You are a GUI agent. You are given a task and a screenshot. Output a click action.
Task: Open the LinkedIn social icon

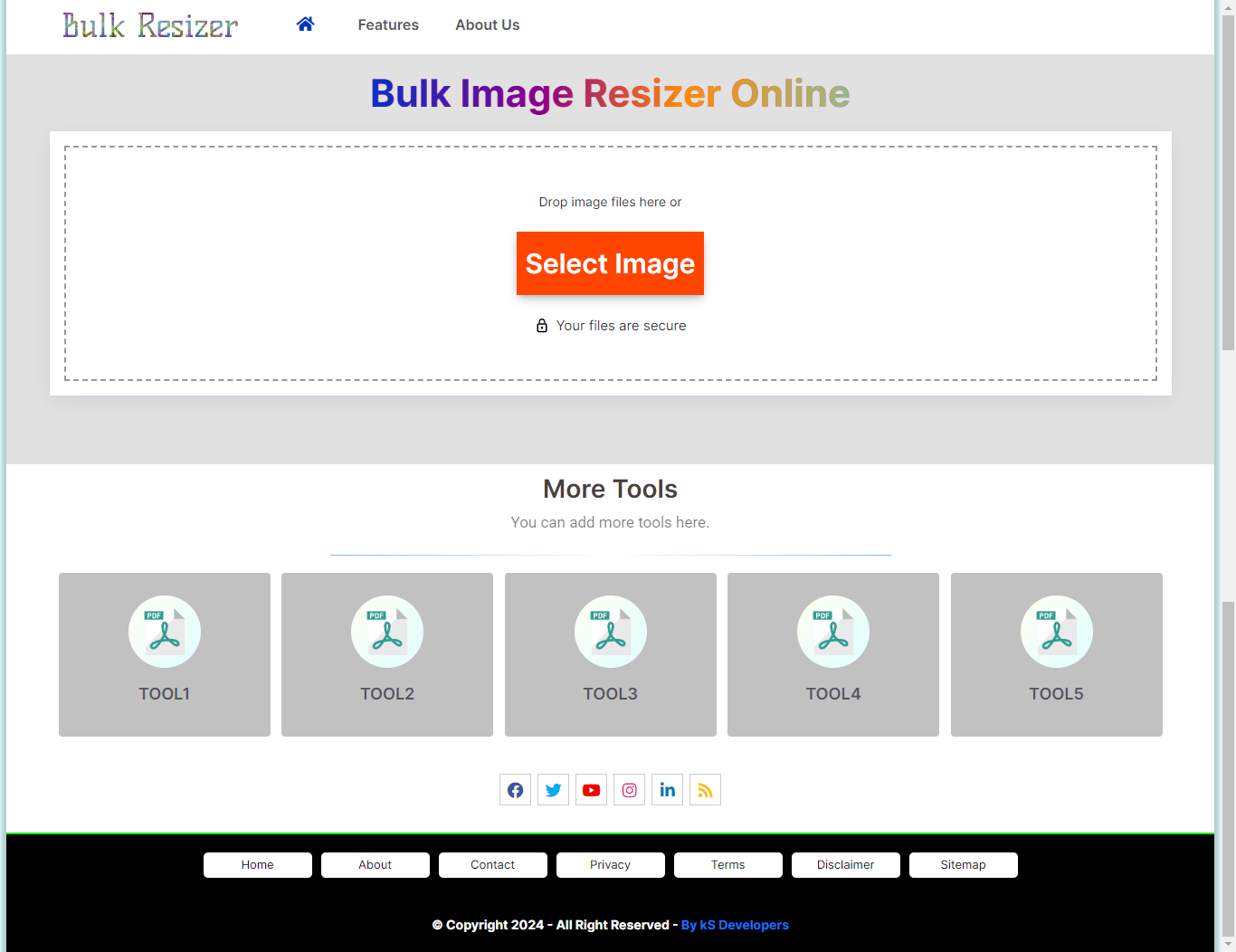[667, 789]
